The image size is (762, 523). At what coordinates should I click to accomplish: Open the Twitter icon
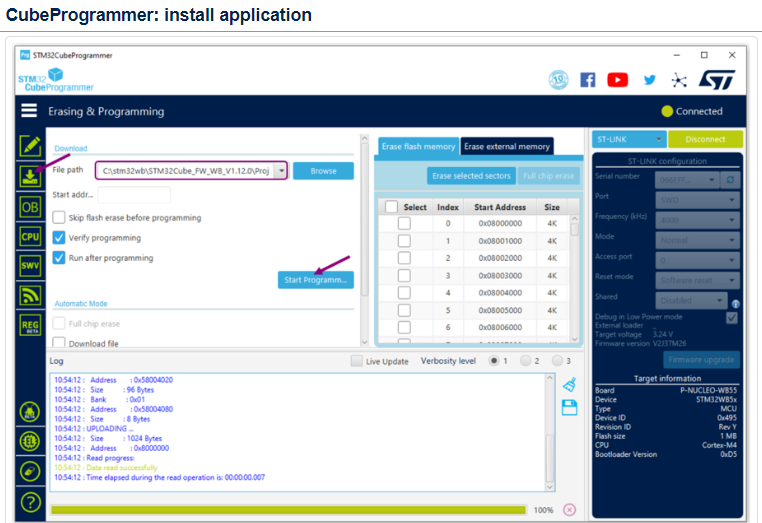649,80
